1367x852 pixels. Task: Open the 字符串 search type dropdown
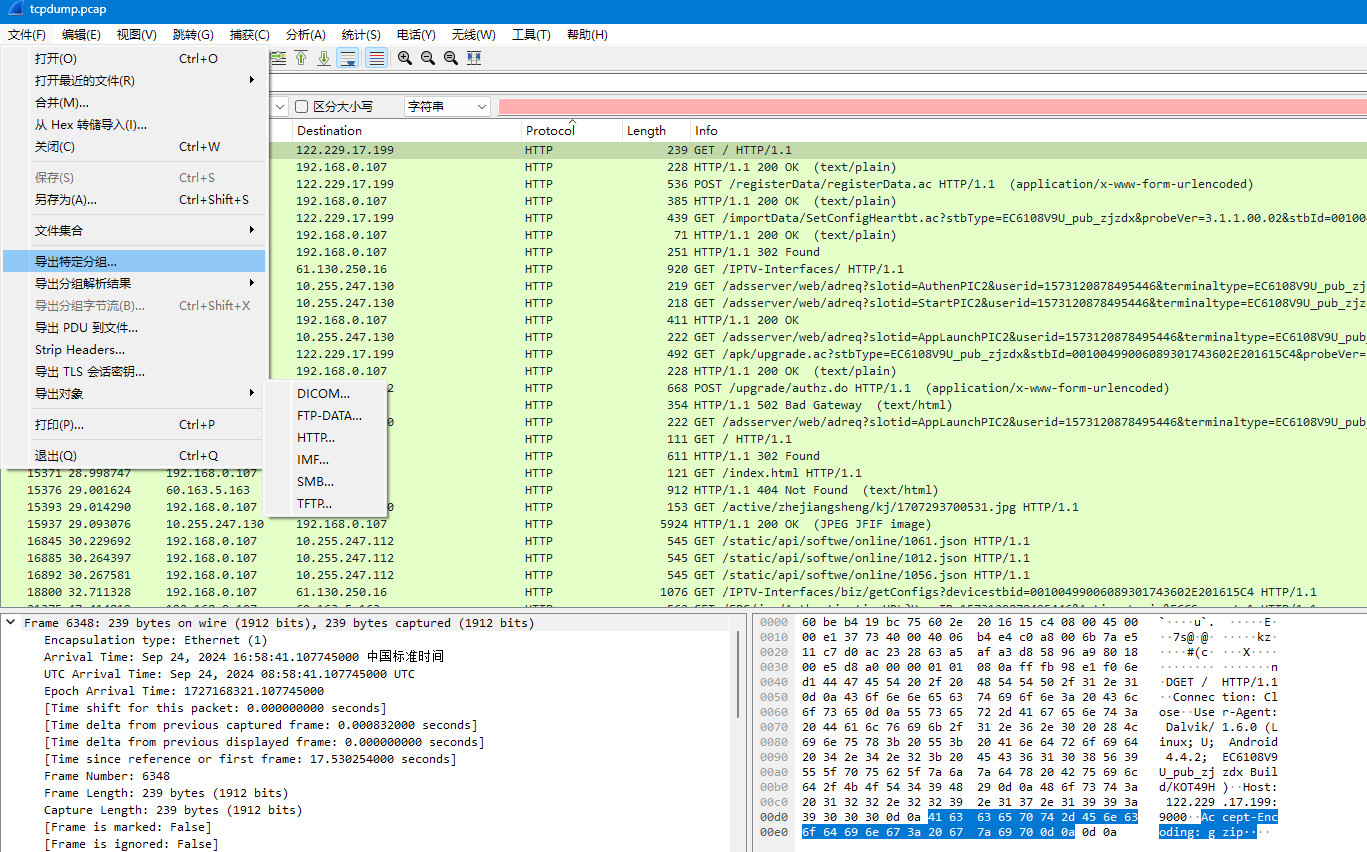pos(447,106)
